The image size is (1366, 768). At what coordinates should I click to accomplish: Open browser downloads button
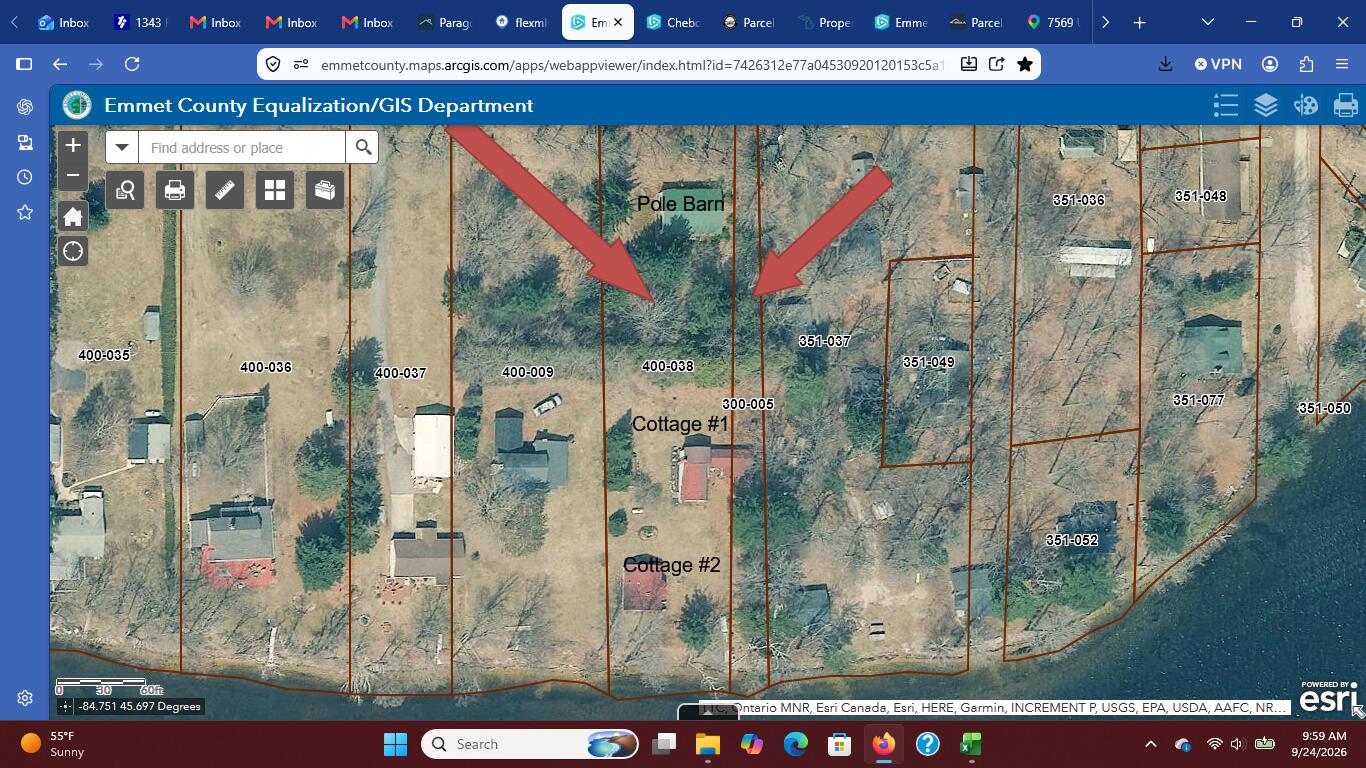[1165, 64]
